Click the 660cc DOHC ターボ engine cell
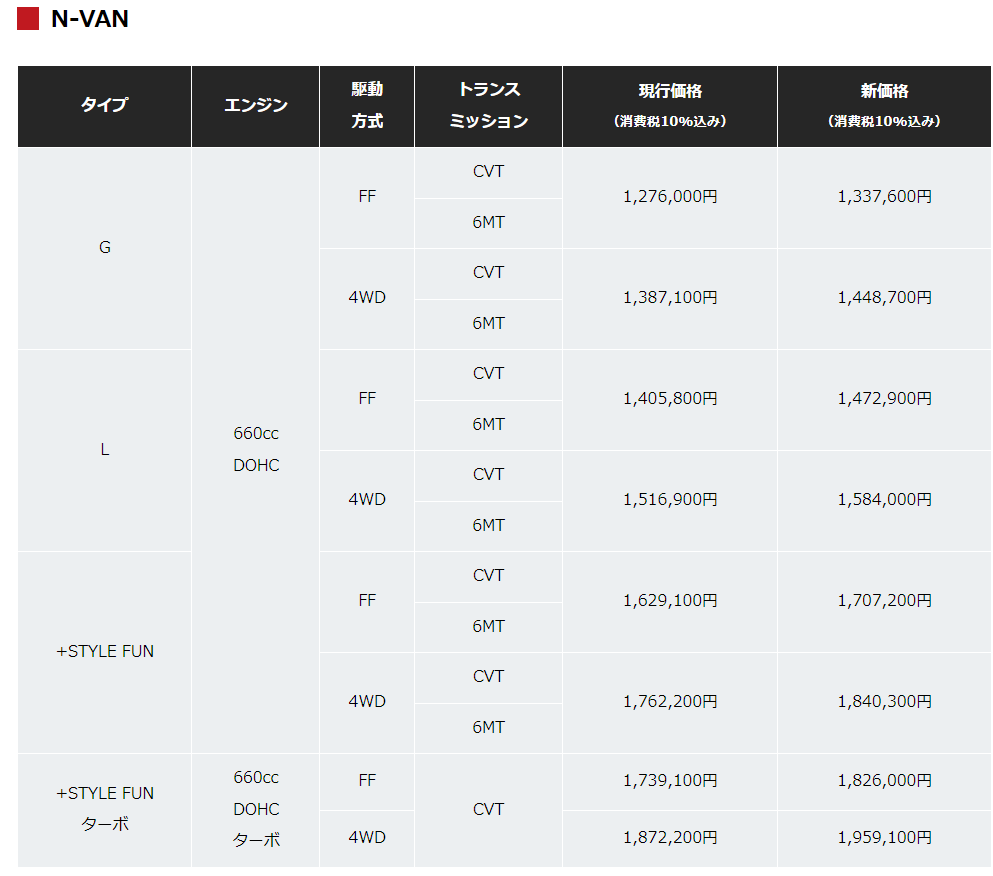This screenshot has width=993, height=876. point(256,809)
